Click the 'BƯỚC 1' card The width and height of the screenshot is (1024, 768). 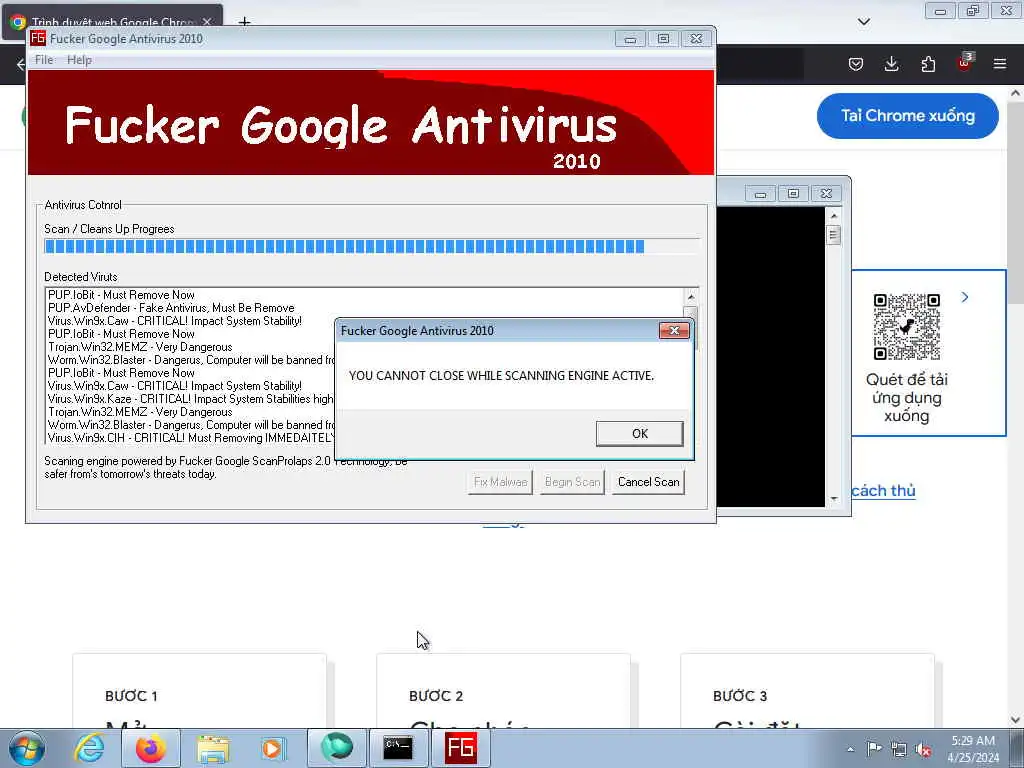click(199, 691)
